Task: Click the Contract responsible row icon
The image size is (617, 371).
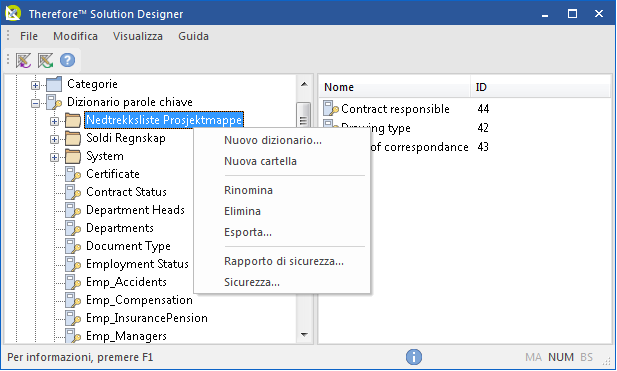Action: click(x=331, y=108)
